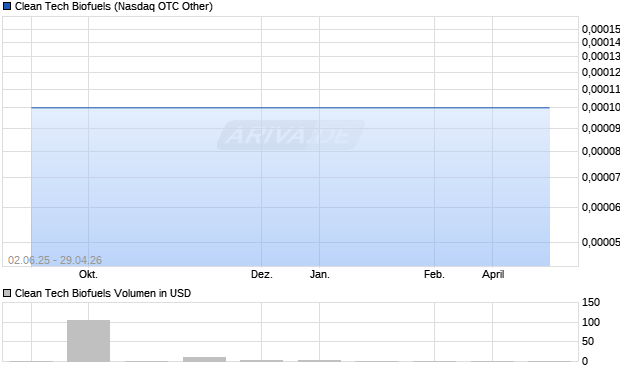Click the 'Feb.' axis label

(x=434, y=274)
